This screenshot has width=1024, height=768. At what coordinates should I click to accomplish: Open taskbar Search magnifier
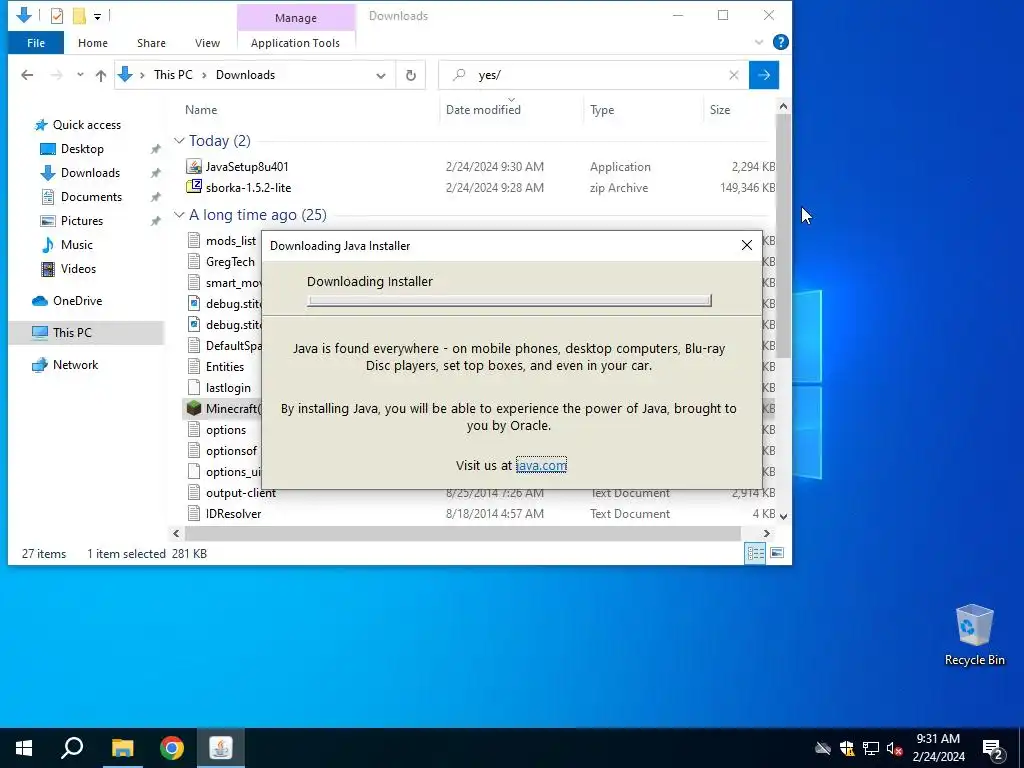[x=72, y=748]
